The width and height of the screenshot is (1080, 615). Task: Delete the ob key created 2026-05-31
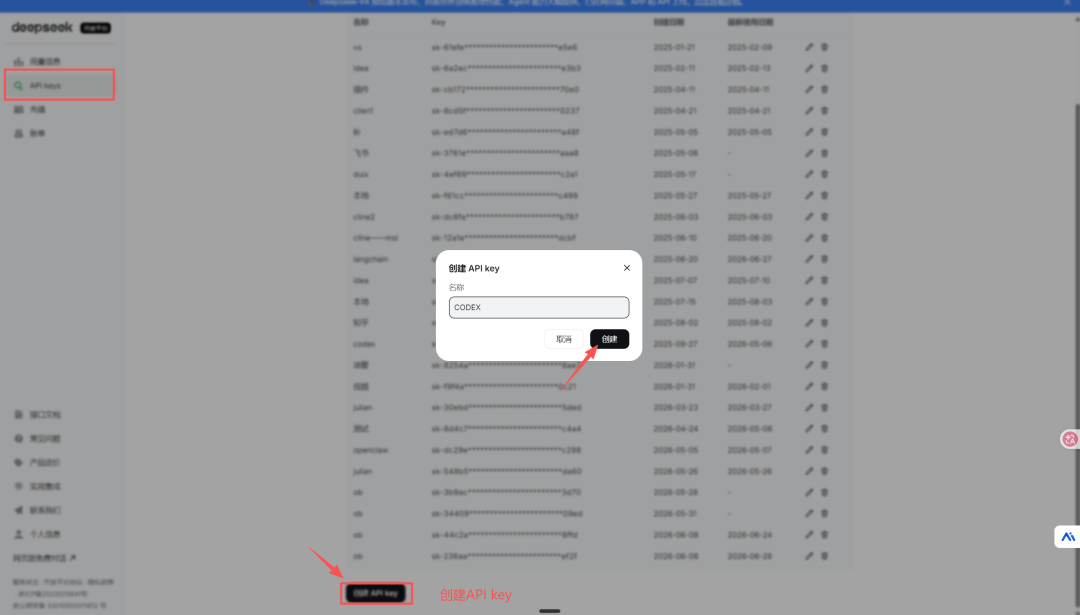click(x=824, y=513)
